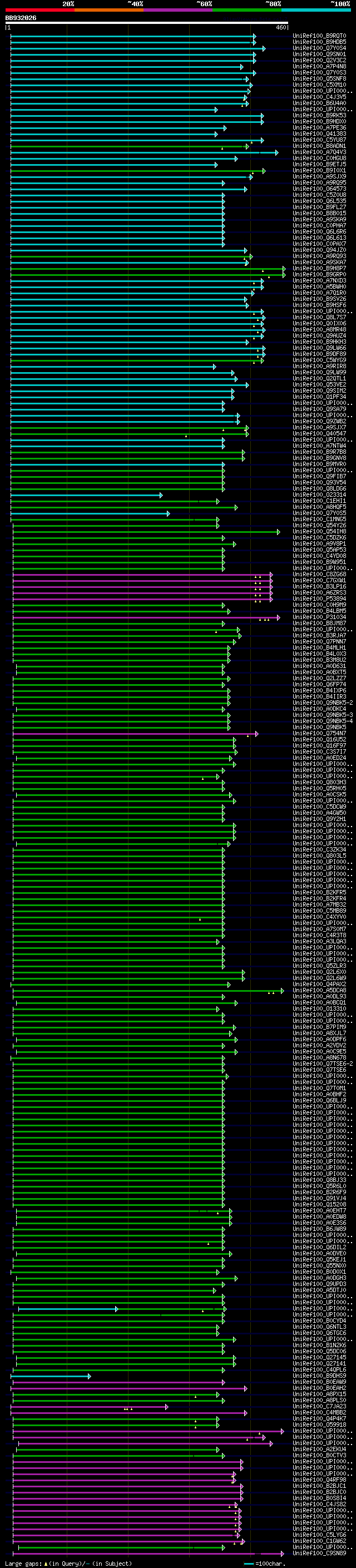Select hit label UniRef100_Q9UPD3

[x=319, y=1284]
